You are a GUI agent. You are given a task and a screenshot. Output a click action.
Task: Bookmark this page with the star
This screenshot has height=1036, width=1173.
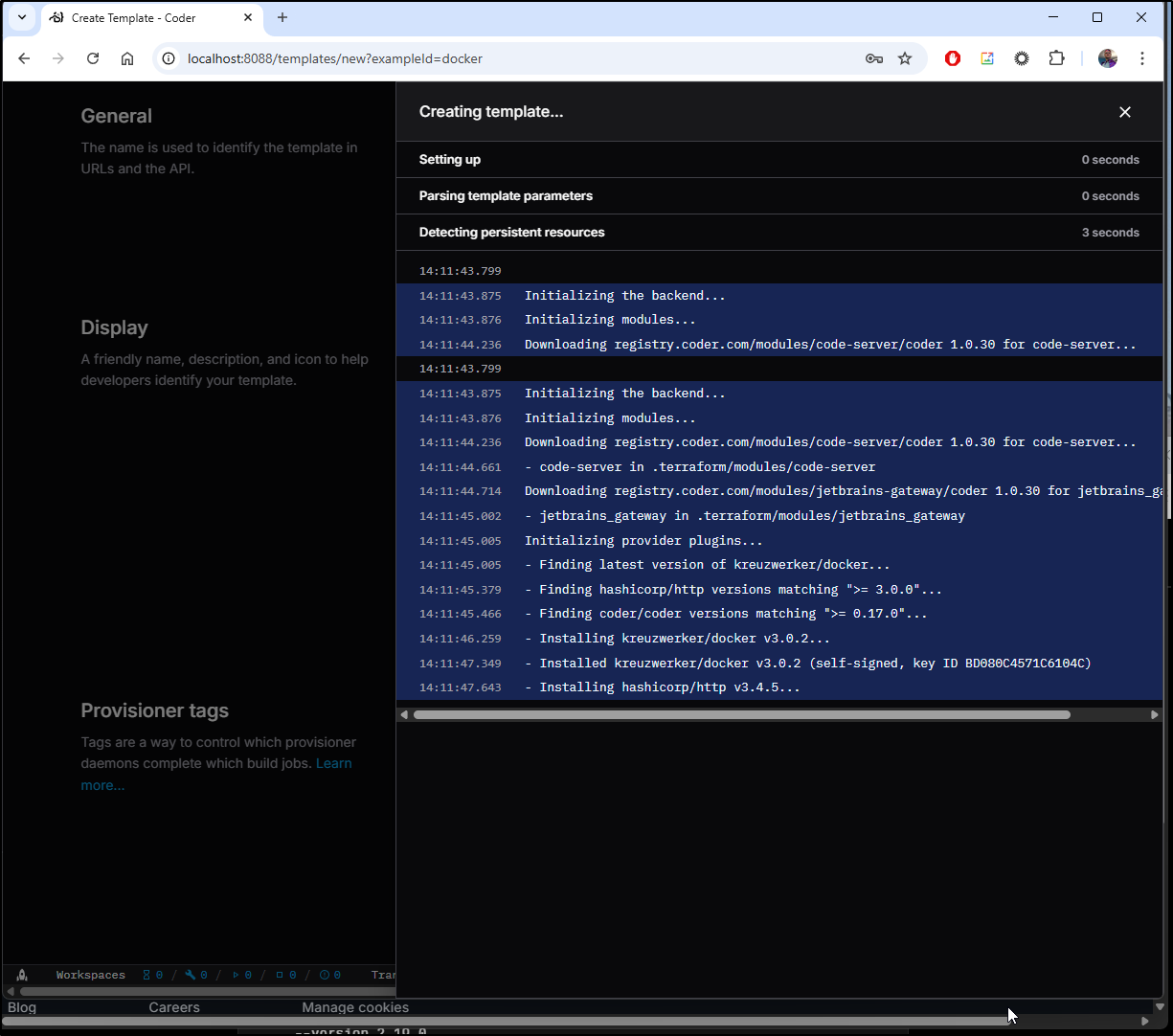[x=905, y=58]
